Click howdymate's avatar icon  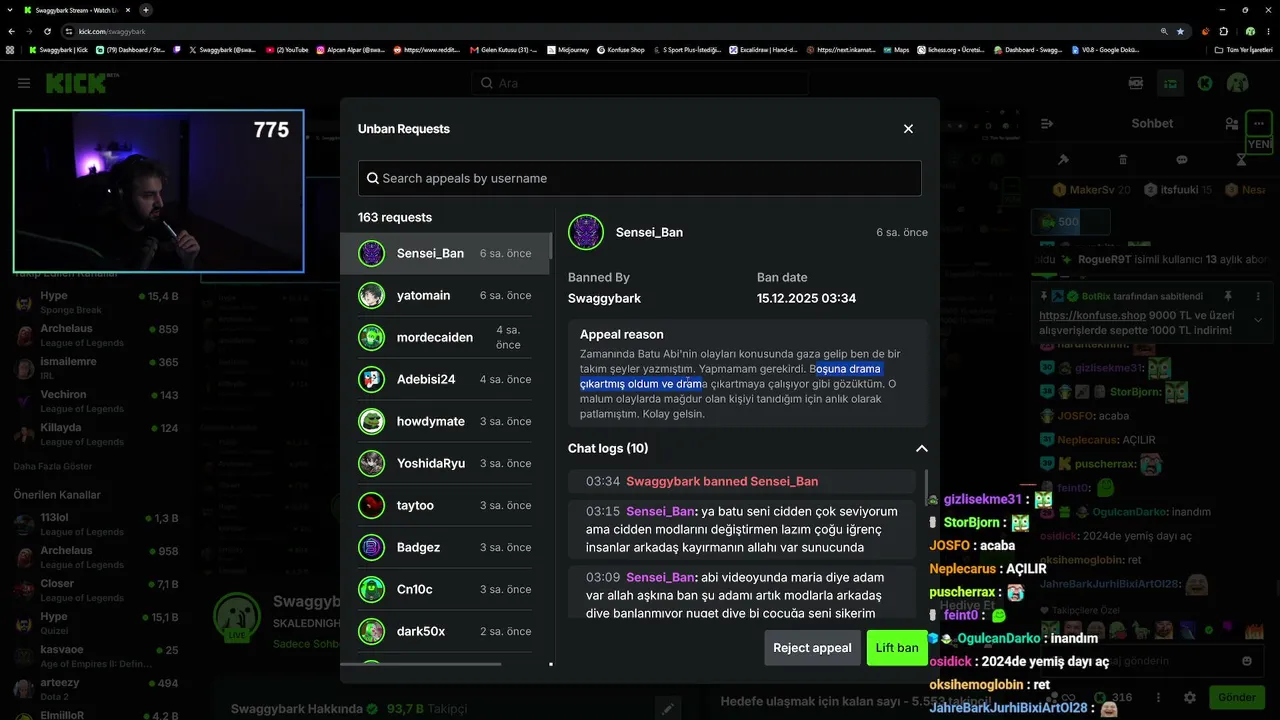[372, 422]
